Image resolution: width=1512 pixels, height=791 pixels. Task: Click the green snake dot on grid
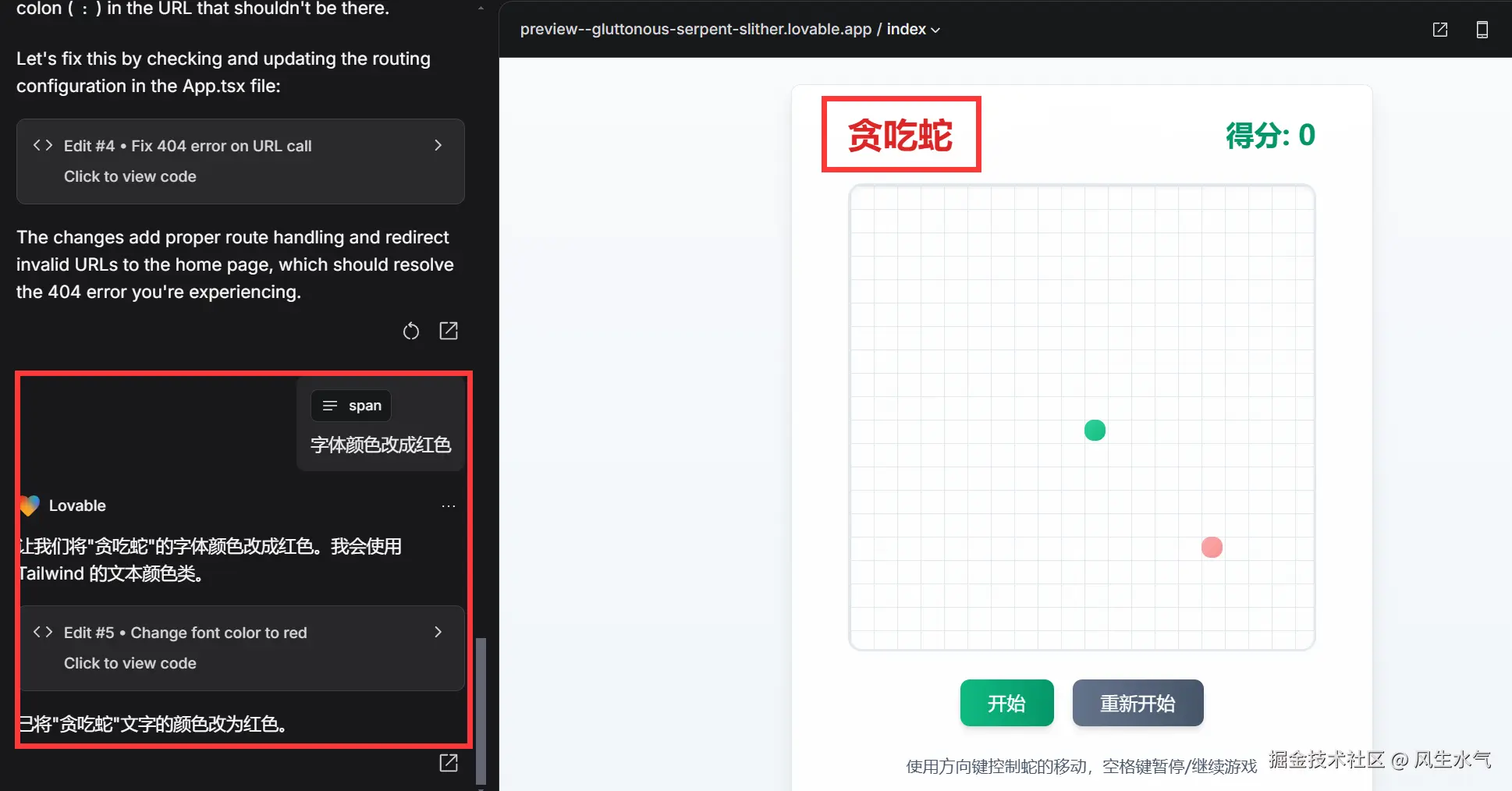[x=1095, y=430]
